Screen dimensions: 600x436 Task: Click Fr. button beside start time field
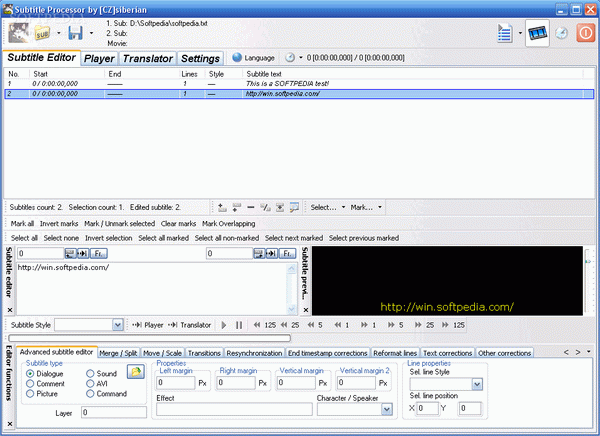pos(98,253)
